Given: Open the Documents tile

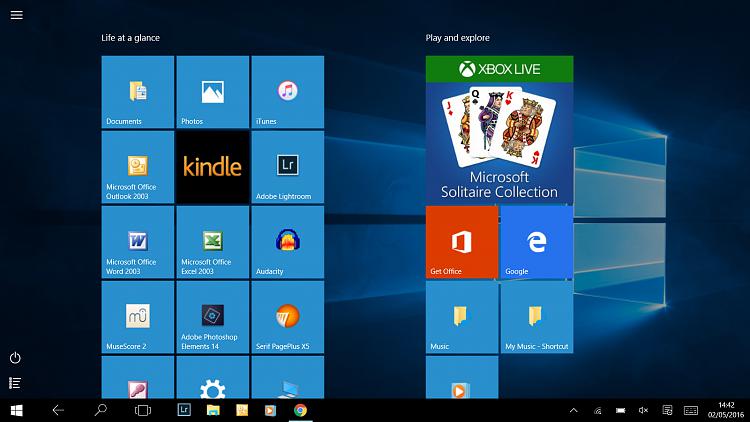Looking at the screenshot, I should point(138,92).
